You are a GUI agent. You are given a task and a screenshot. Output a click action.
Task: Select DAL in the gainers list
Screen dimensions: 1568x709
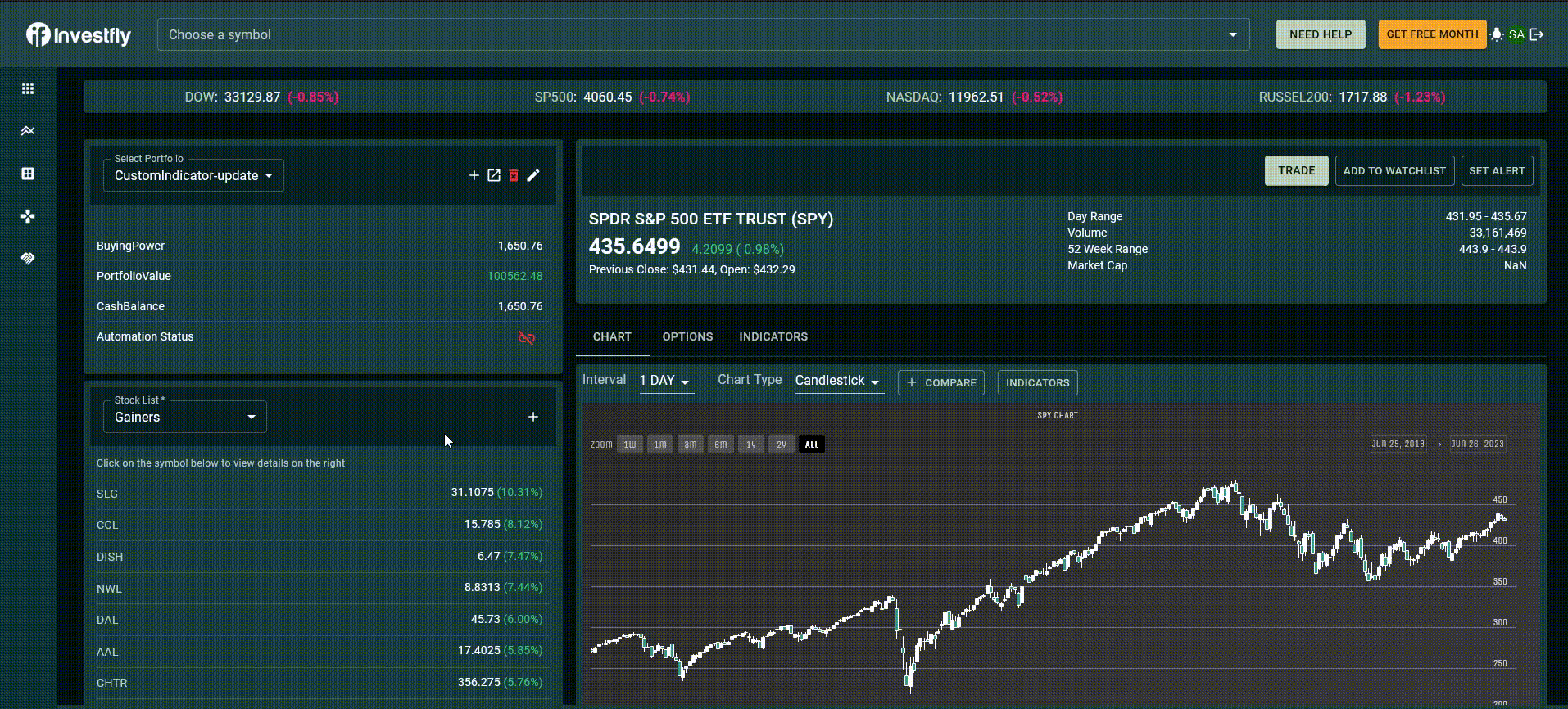107,620
